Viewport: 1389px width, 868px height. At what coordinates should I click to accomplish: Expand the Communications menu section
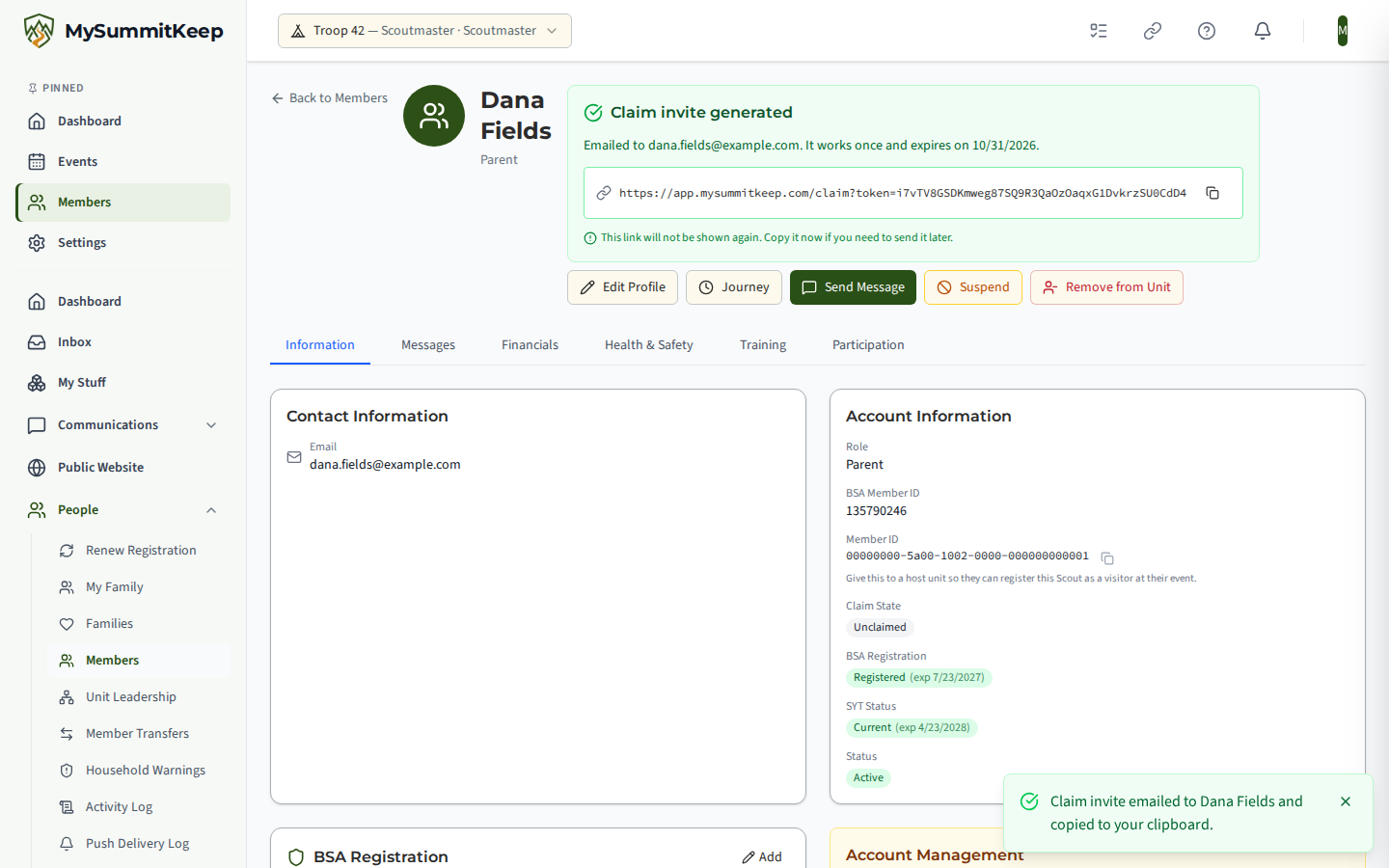123,425
